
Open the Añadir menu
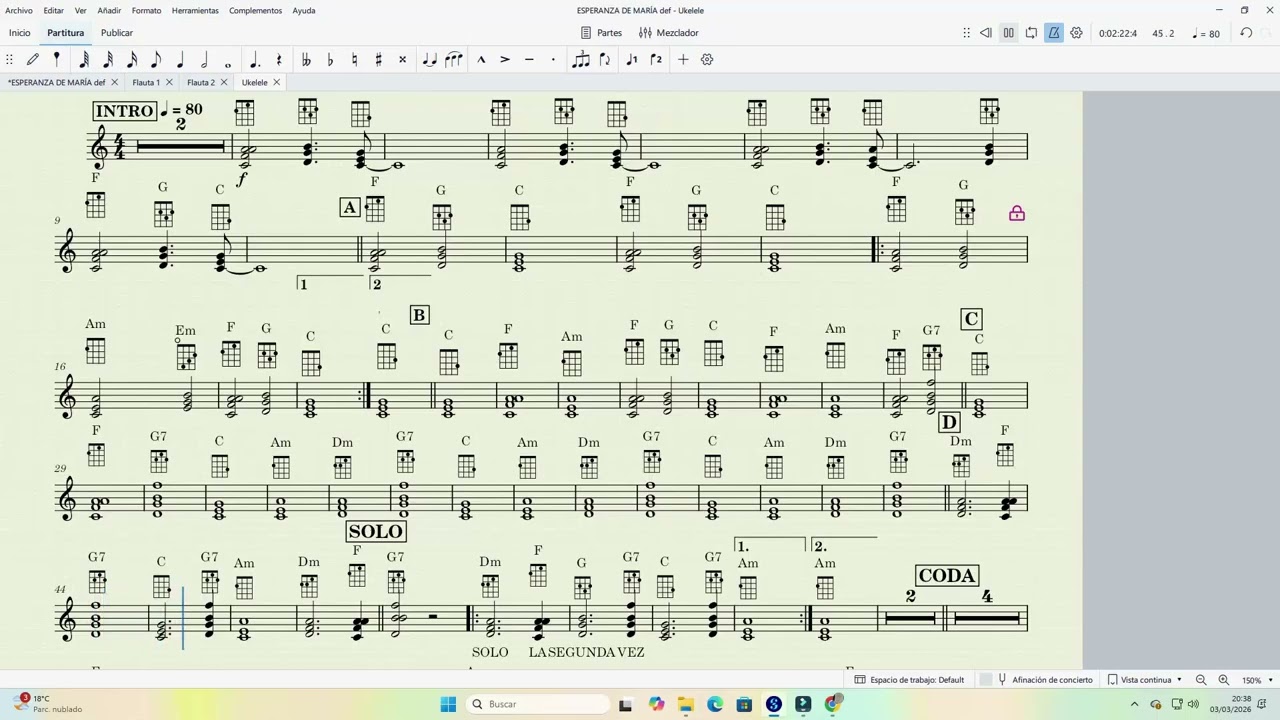tap(109, 10)
